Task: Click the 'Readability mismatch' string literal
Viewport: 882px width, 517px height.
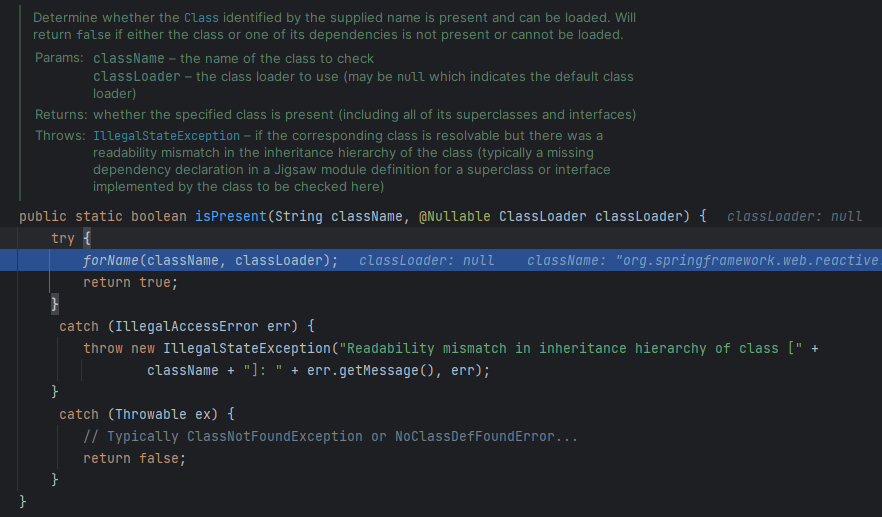Action: point(571,348)
